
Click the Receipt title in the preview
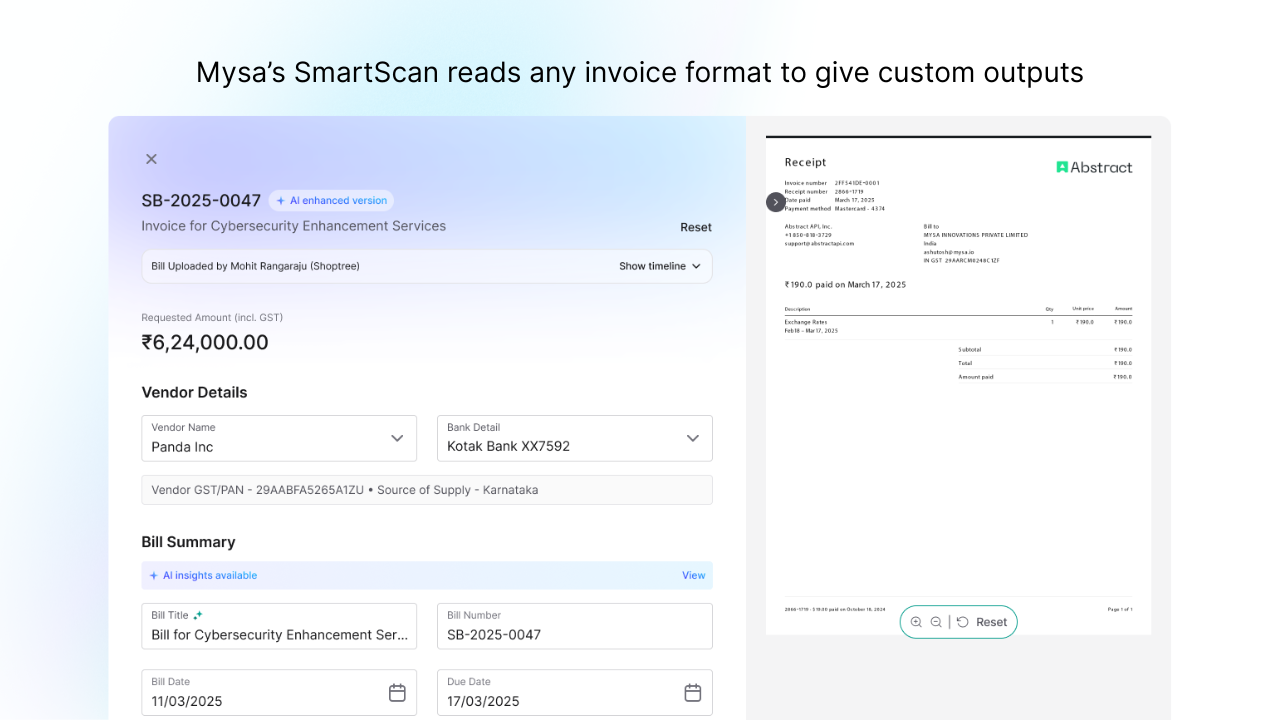tap(805, 162)
